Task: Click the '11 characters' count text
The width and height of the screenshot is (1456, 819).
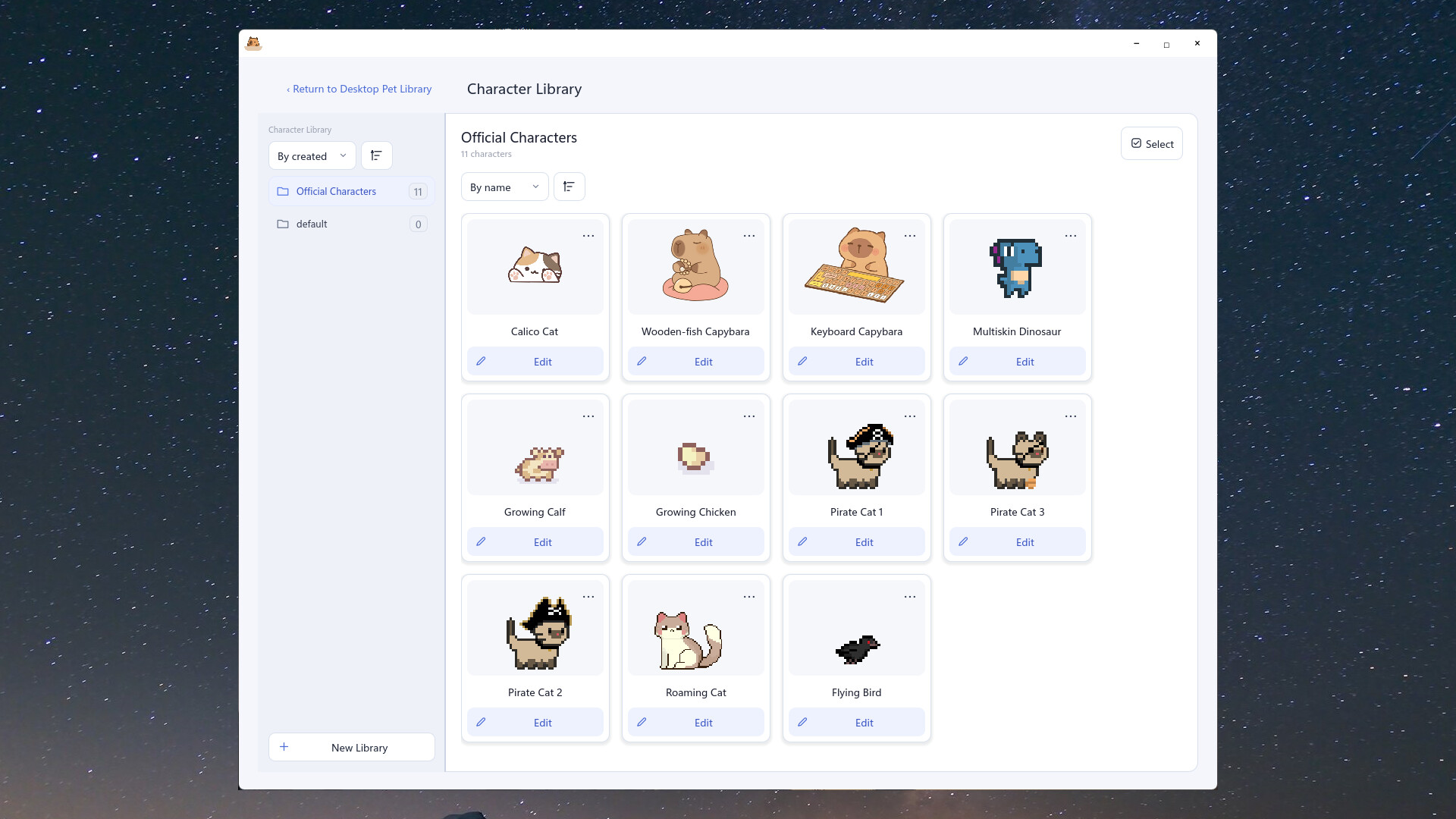Action: point(486,154)
